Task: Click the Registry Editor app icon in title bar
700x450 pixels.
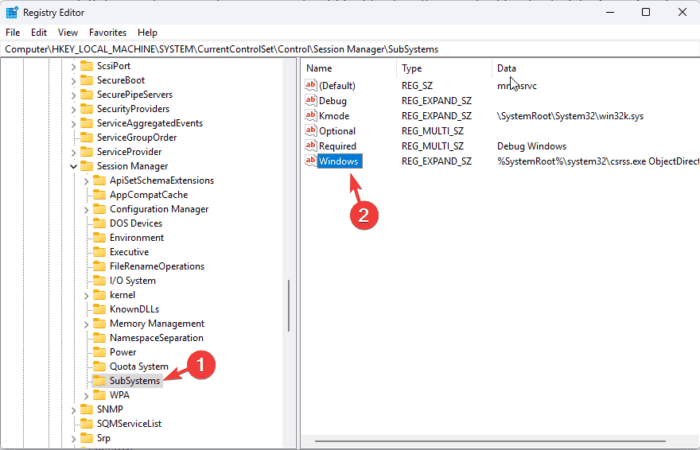Action: [12, 12]
